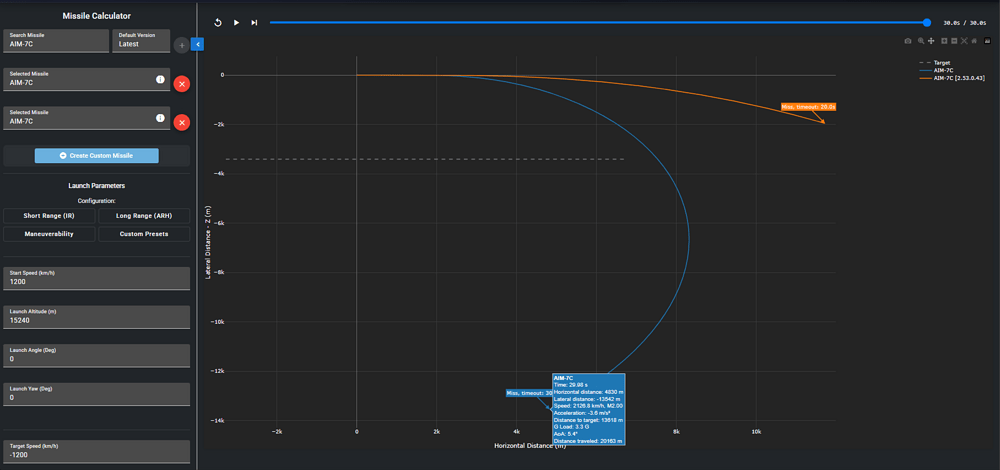Click the '30.0s / 30.0s' time readout
Screen dimensions: 1000x470
click(965, 23)
